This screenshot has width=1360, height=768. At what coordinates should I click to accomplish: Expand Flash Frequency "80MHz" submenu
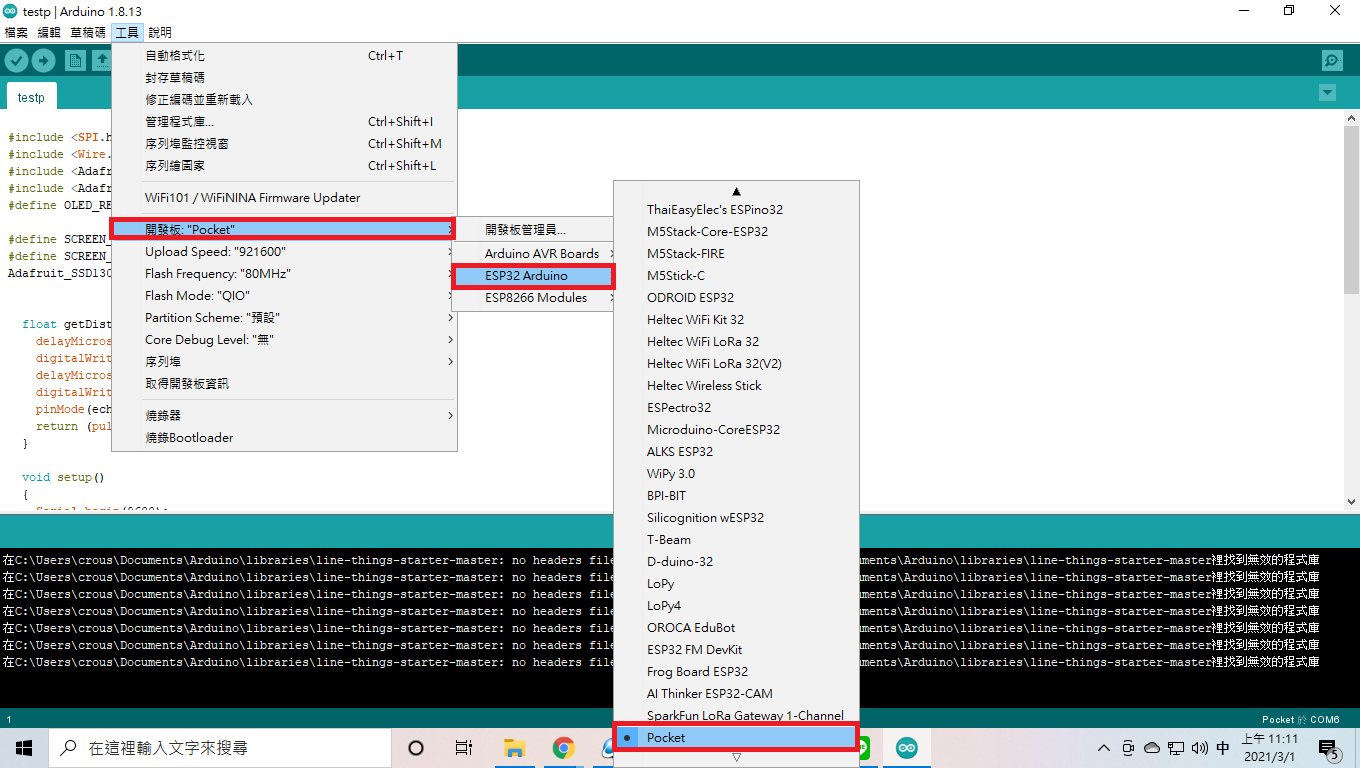click(284, 274)
